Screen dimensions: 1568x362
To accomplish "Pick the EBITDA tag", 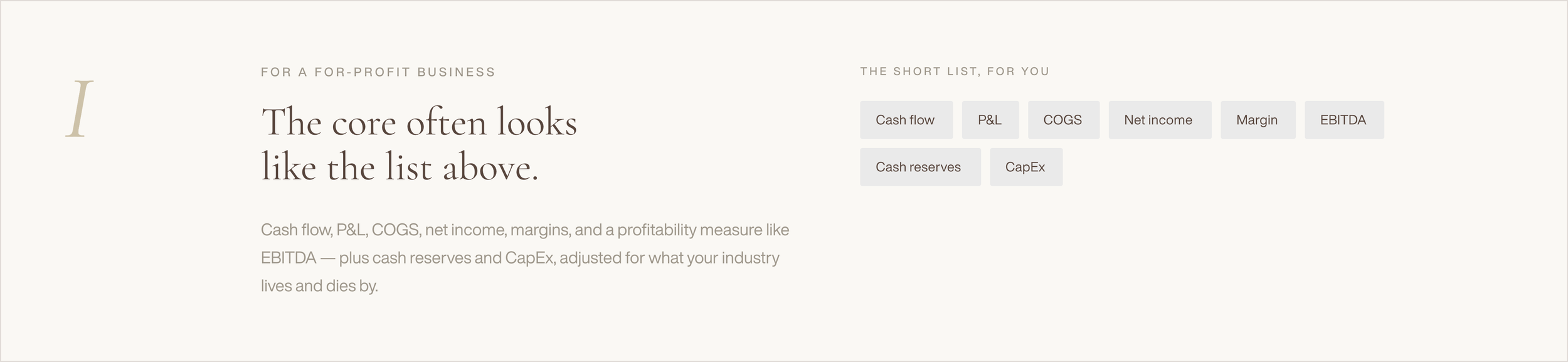I will point(1343,120).
